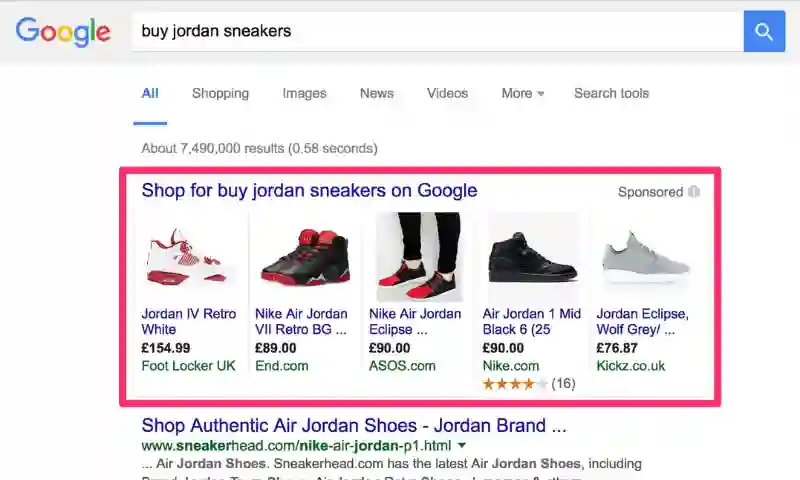800x480 pixels.
Task: Open the Videos results tab
Action: (x=447, y=93)
